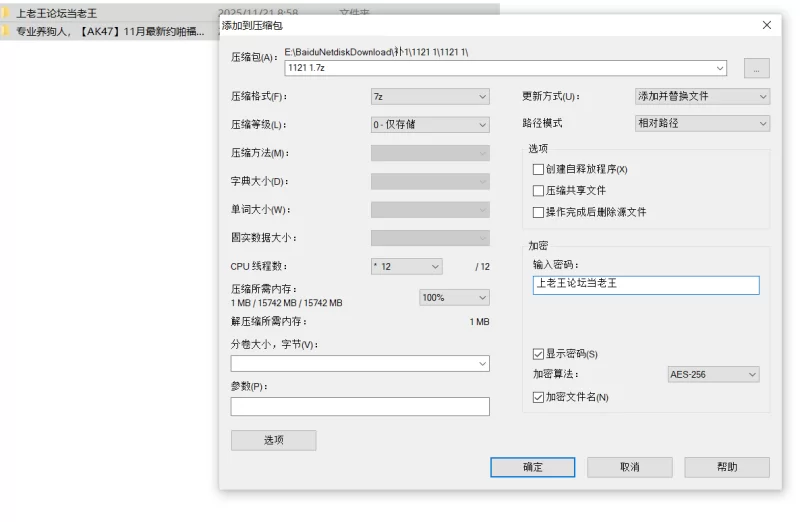Image resolution: width=800 pixels, height=522 pixels.
Task: Click the folder icon of 上老王论坛当老王
Action: point(5,13)
